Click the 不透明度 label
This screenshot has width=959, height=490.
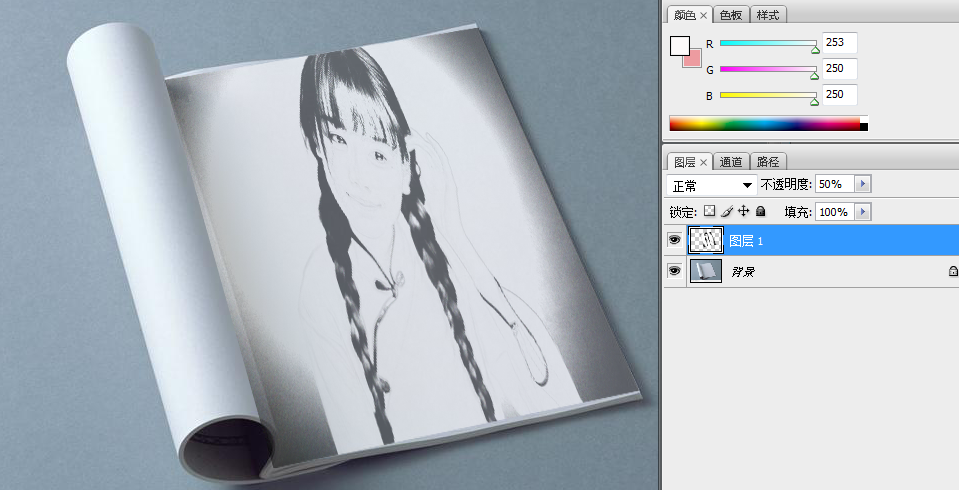pos(786,184)
